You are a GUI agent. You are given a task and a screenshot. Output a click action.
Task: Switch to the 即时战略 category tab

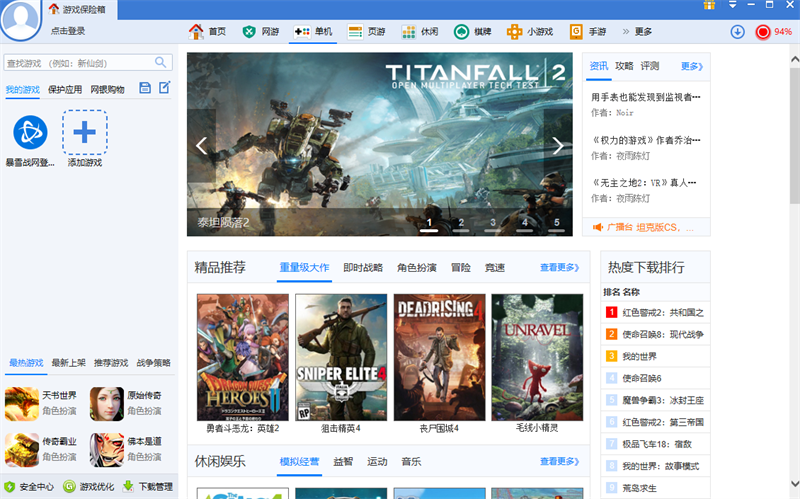(363, 268)
